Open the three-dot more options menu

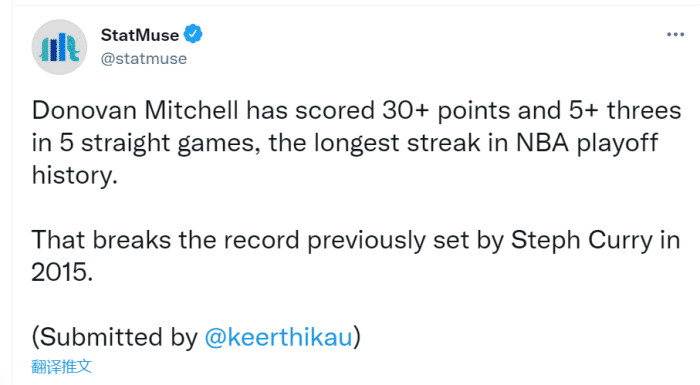click(675, 34)
